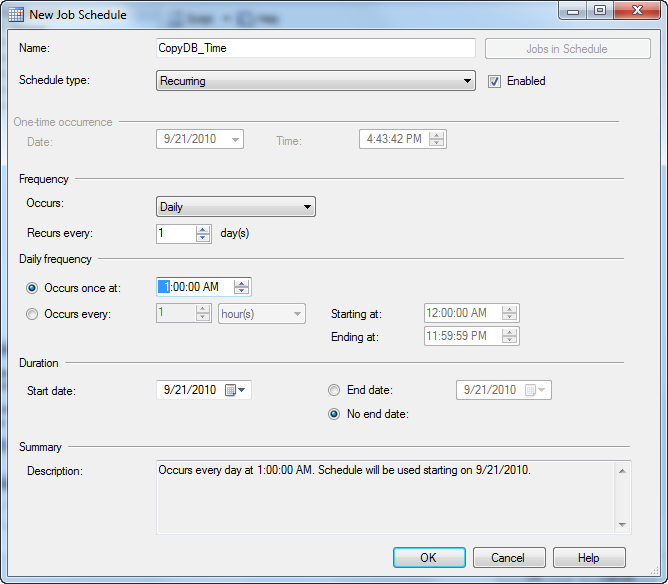The width and height of the screenshot is (668, 584).
Task: Increase the Occurs once at time
Action: click(242, 283)
